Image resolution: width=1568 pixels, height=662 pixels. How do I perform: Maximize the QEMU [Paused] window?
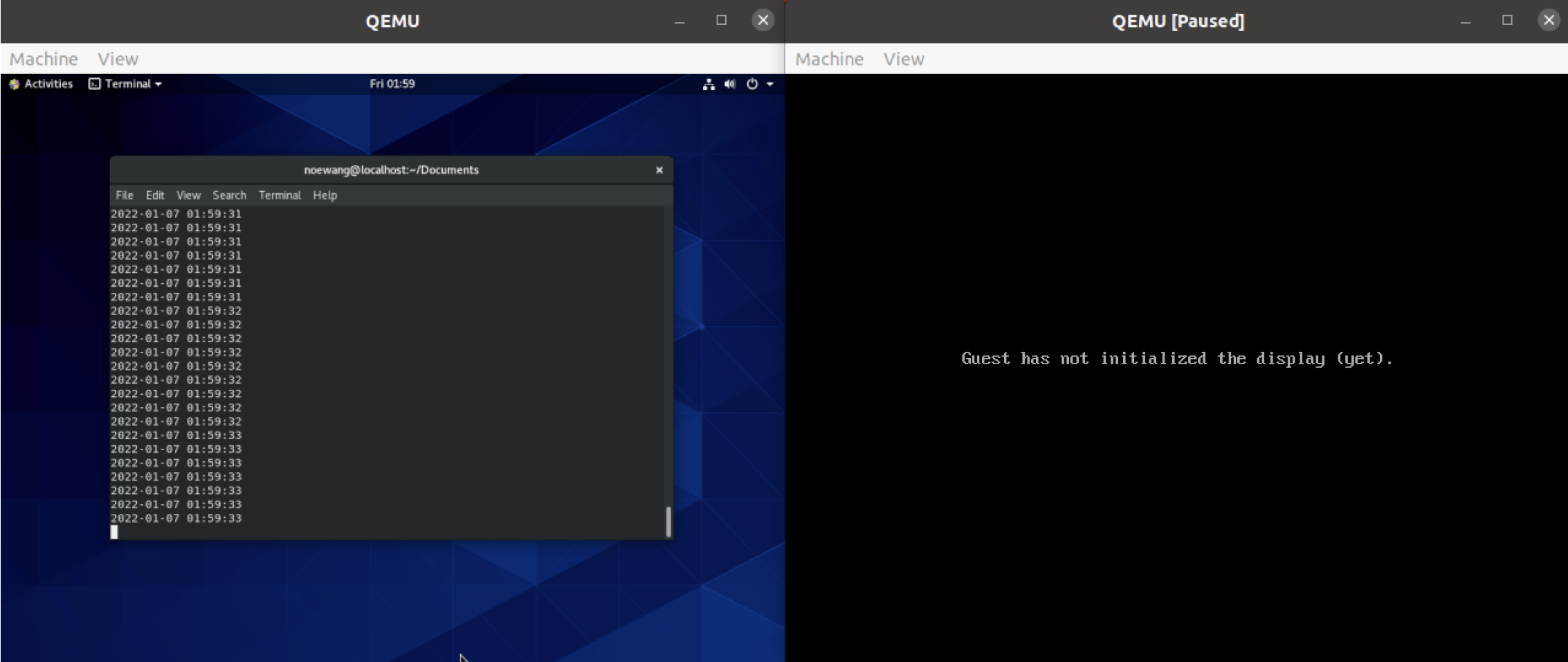coord(1507,20)
